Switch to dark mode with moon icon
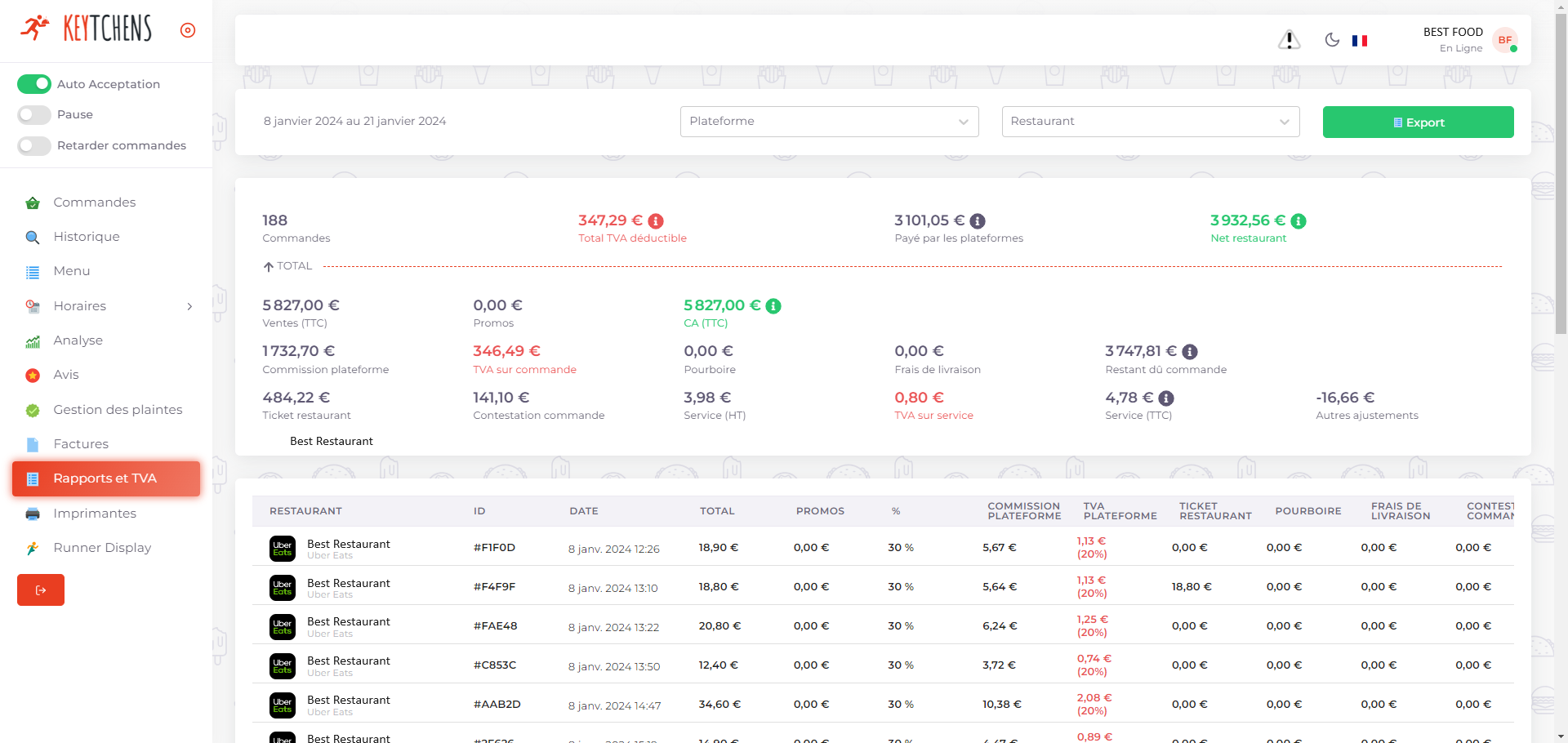 pos(1332,40)
